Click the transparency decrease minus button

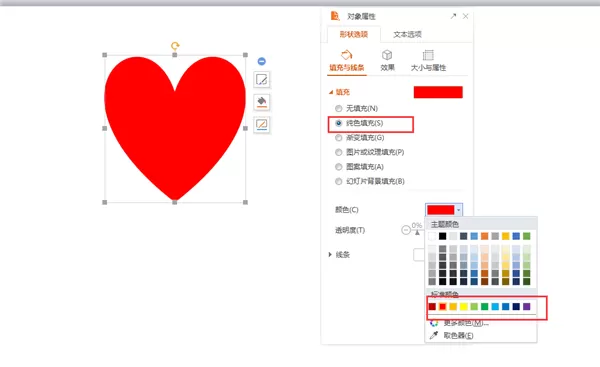(x=406, y=230)
